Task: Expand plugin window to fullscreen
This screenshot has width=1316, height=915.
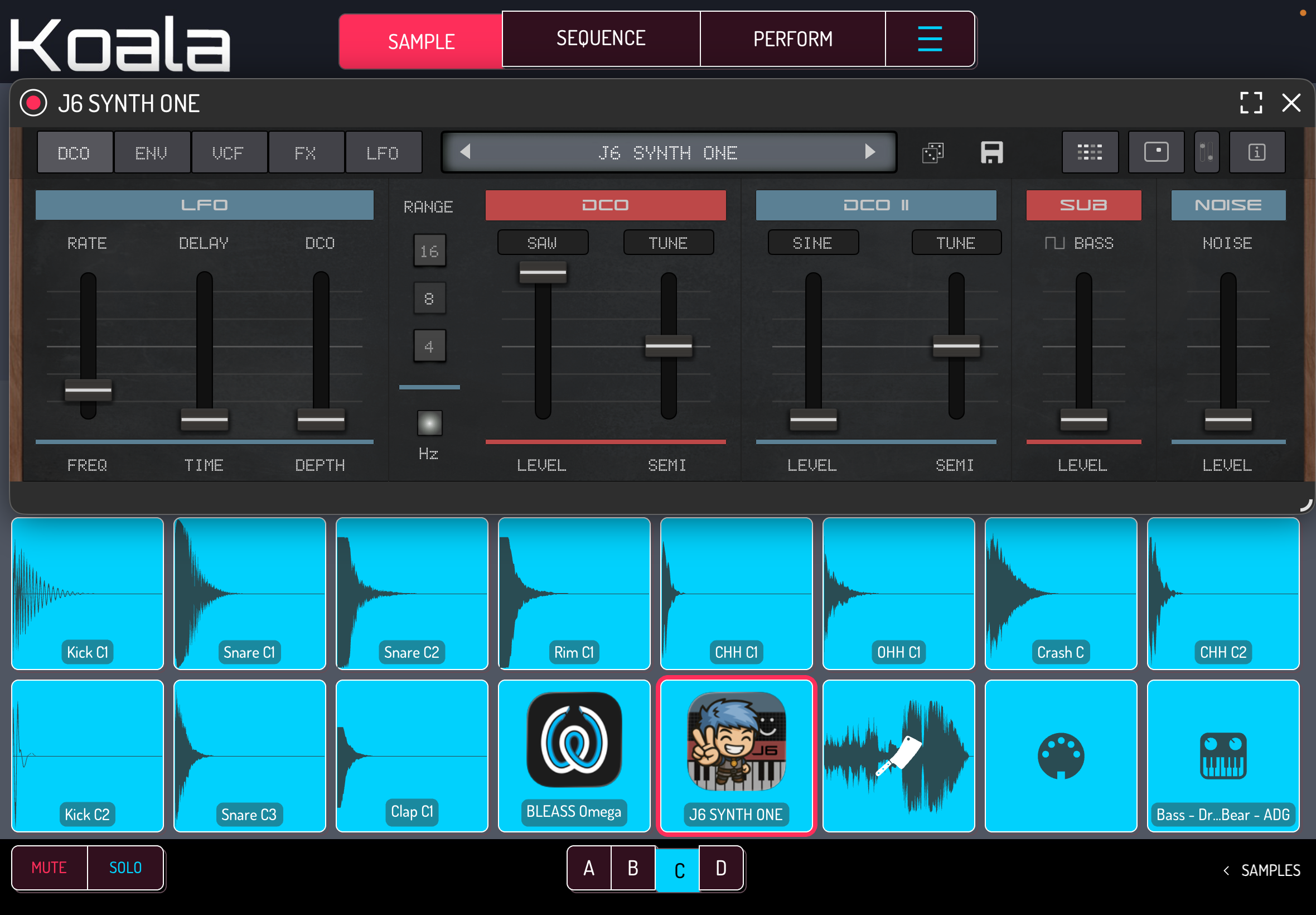Action: 1251,103
